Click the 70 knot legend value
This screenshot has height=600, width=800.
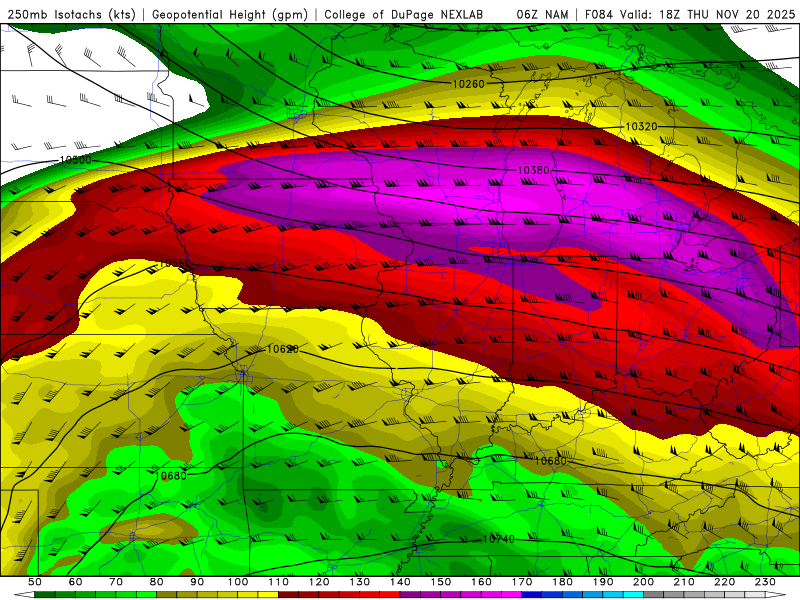116,582
